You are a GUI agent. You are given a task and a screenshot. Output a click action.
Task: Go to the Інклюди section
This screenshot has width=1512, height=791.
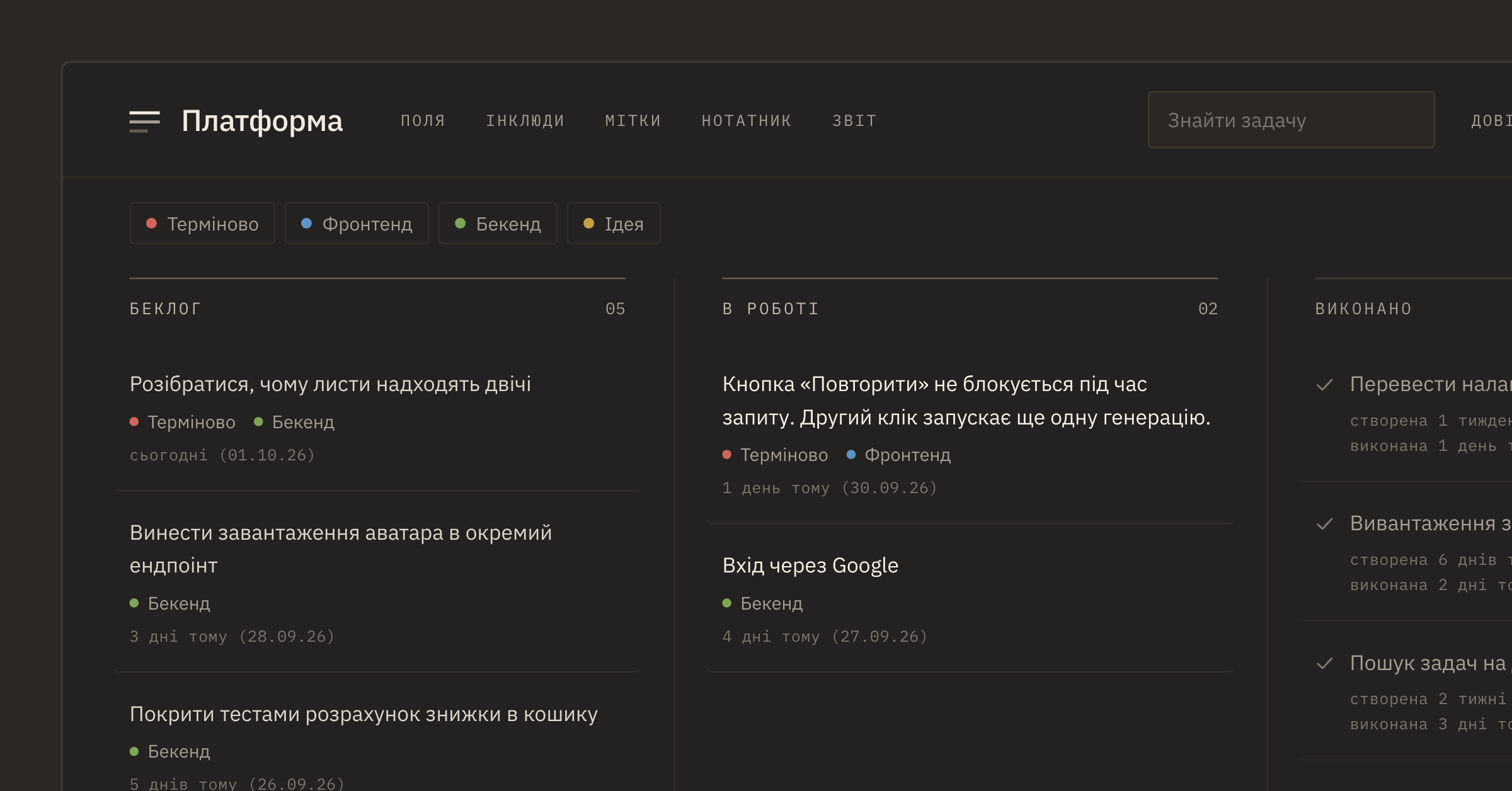click(525, 120)
